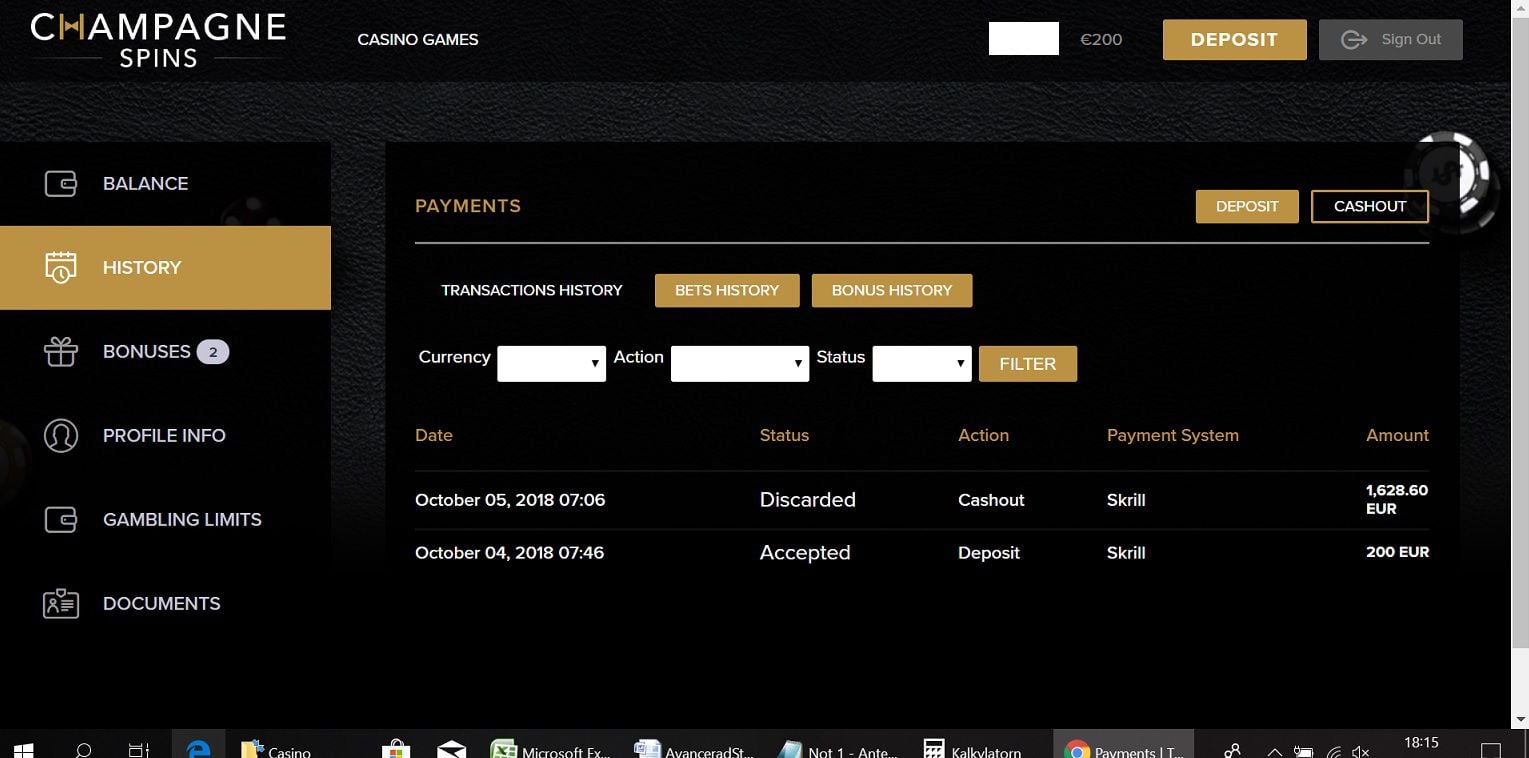Click the Amount column header

pos(1397,436)
